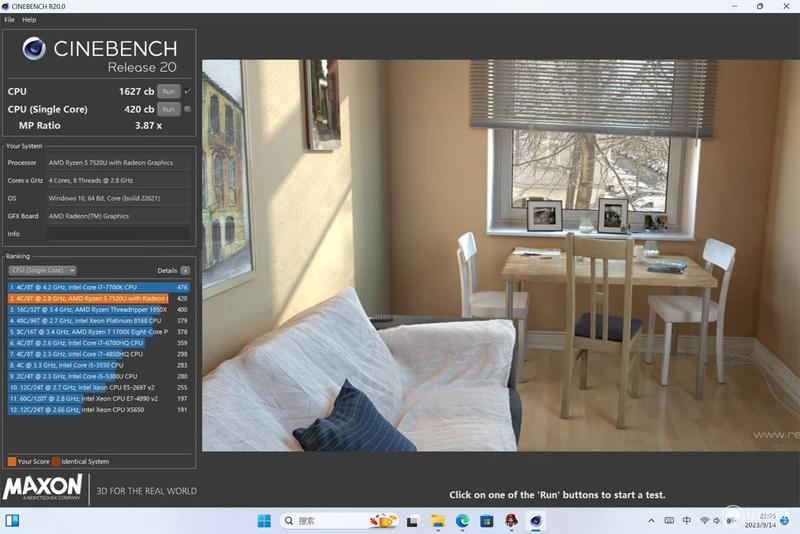
Task: Click the OS Windows 10 value field
Action: pos(118,198)
